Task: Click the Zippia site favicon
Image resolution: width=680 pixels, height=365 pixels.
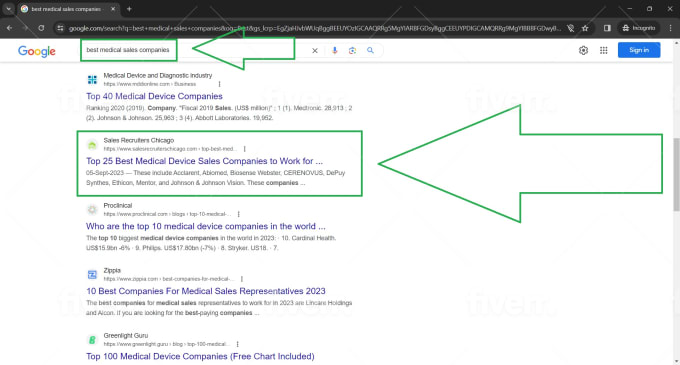Action: click(x=92, y=275)
